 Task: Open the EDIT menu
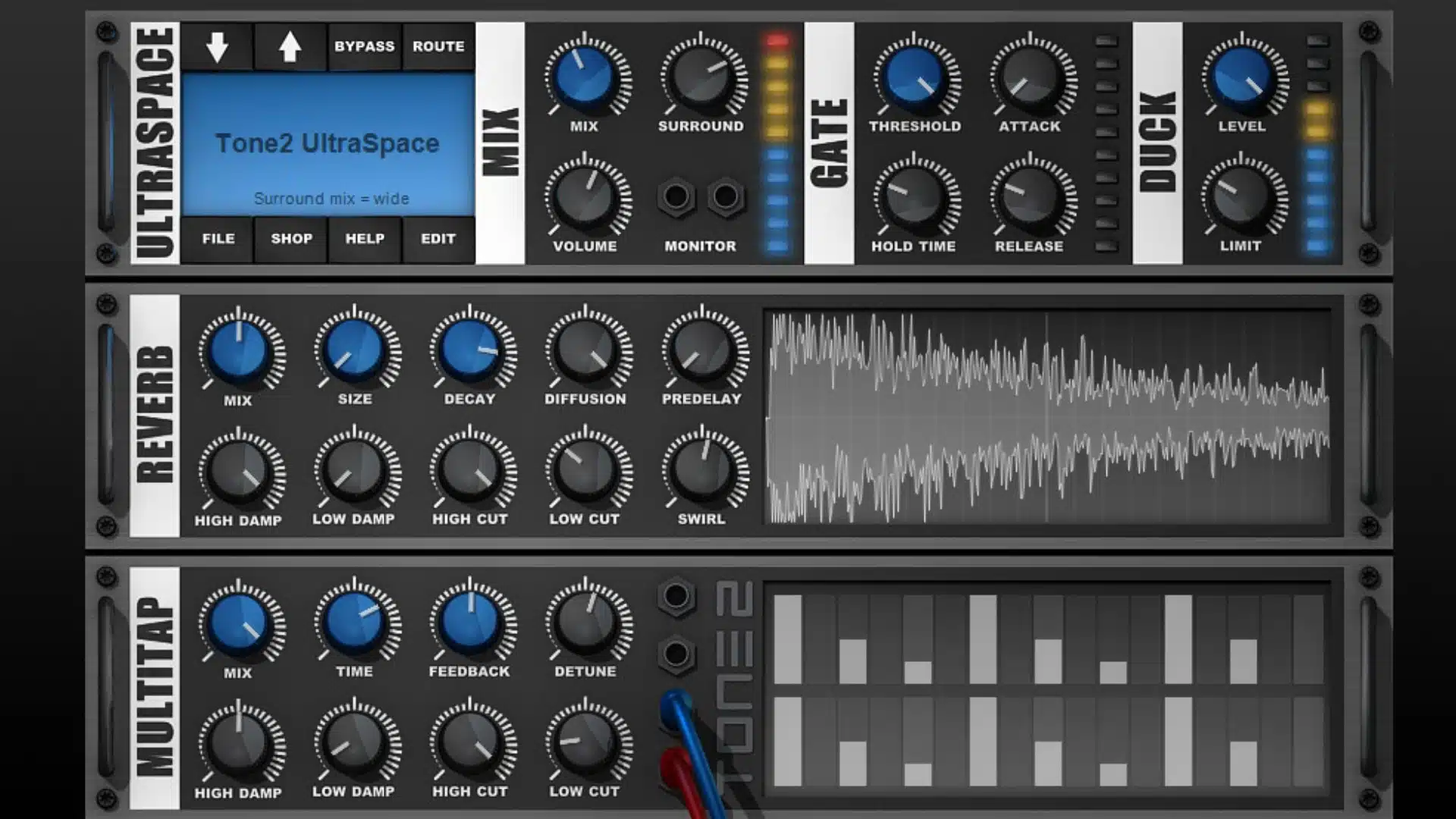(x=438, y=239)
